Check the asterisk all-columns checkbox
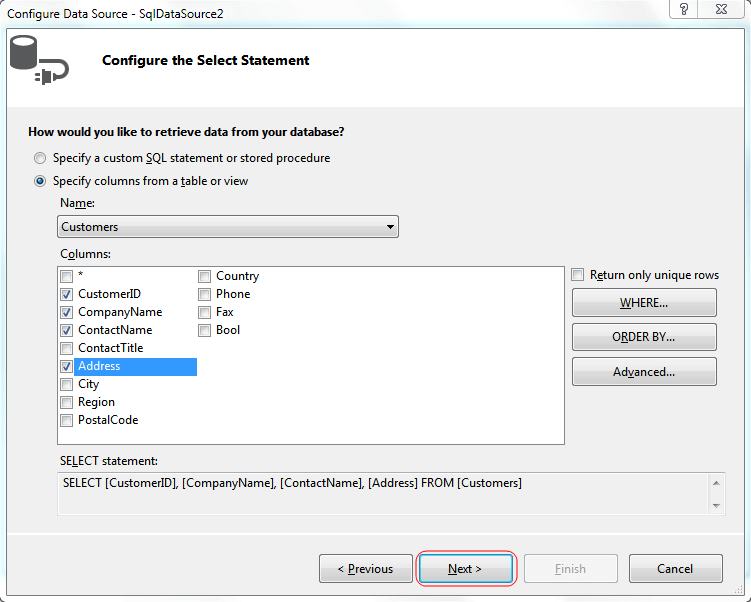 pos(66,276)
